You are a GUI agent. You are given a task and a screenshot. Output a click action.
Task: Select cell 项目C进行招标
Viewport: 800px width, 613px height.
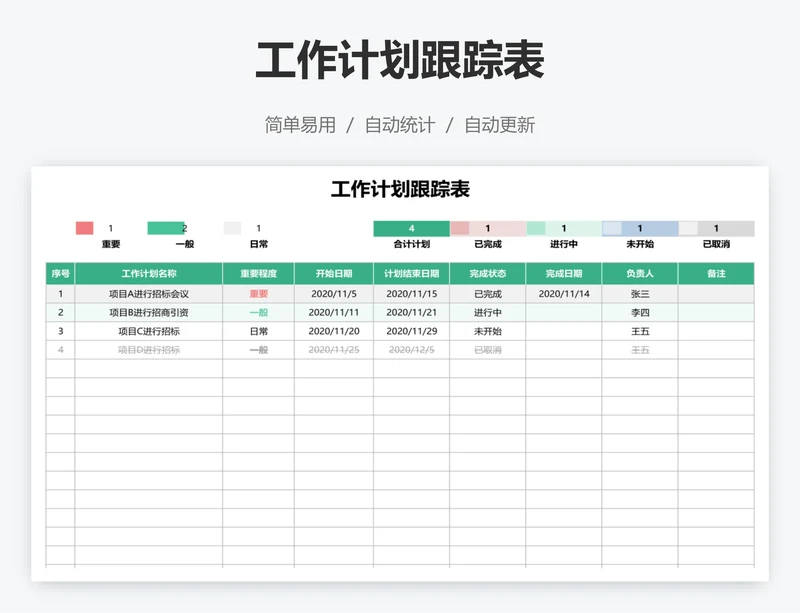click(x=148, y=331)
